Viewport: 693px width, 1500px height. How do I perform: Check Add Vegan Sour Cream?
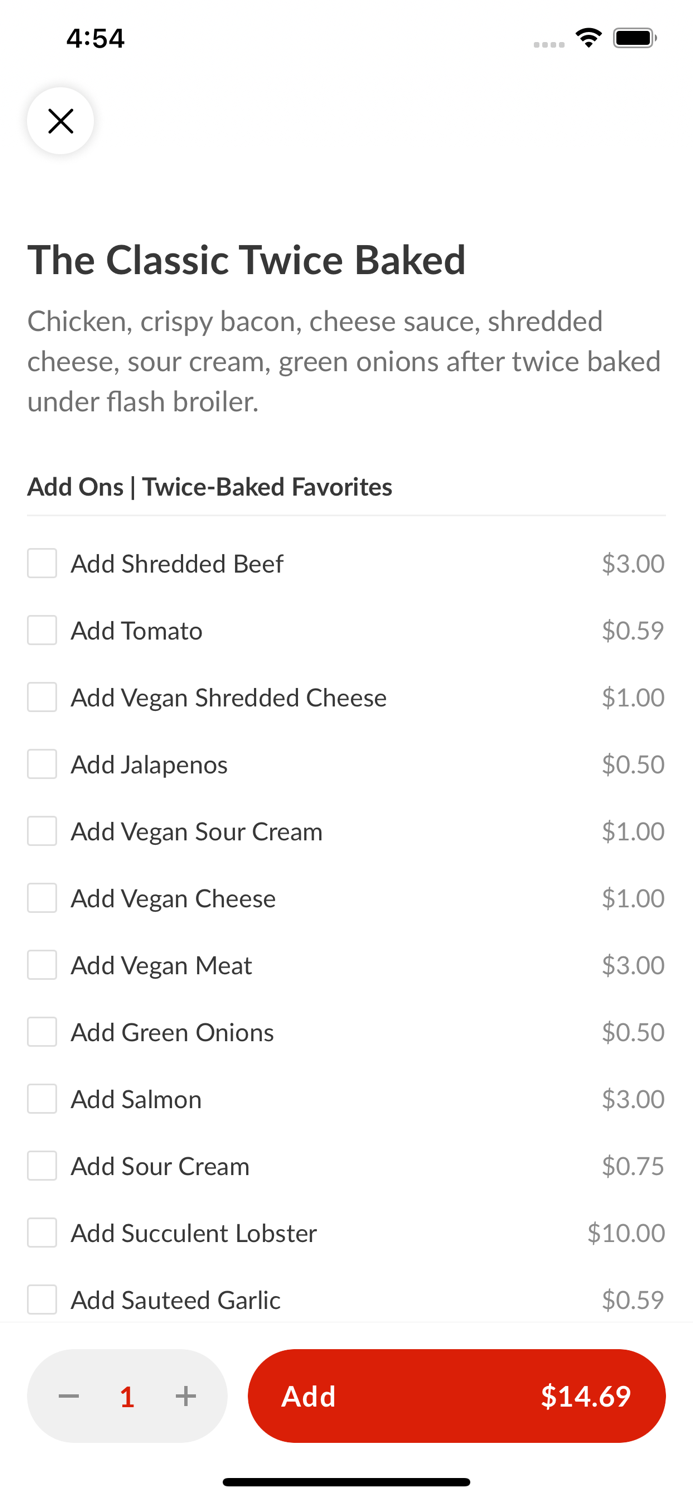point(41,831)
